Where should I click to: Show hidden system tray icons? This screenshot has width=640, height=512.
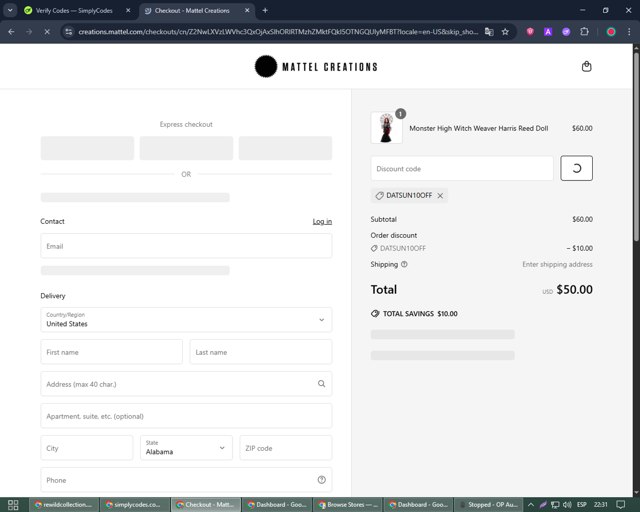click(531, 505)
